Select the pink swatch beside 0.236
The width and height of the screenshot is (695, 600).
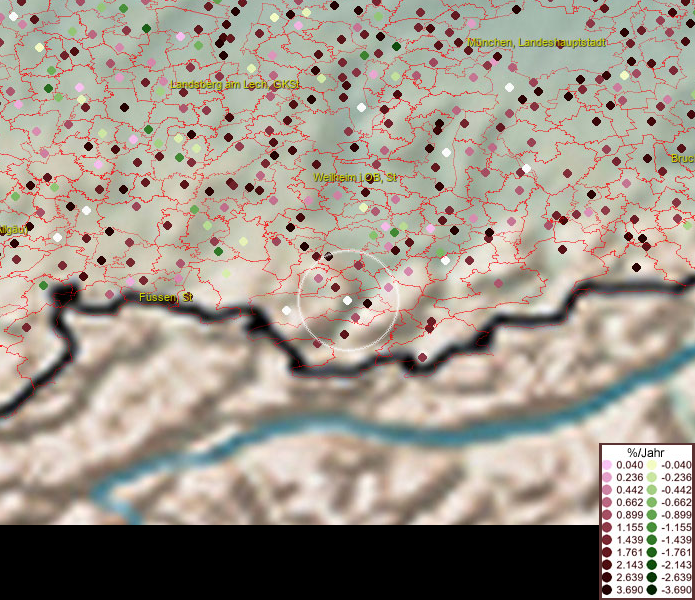click(x=607, y=477)
